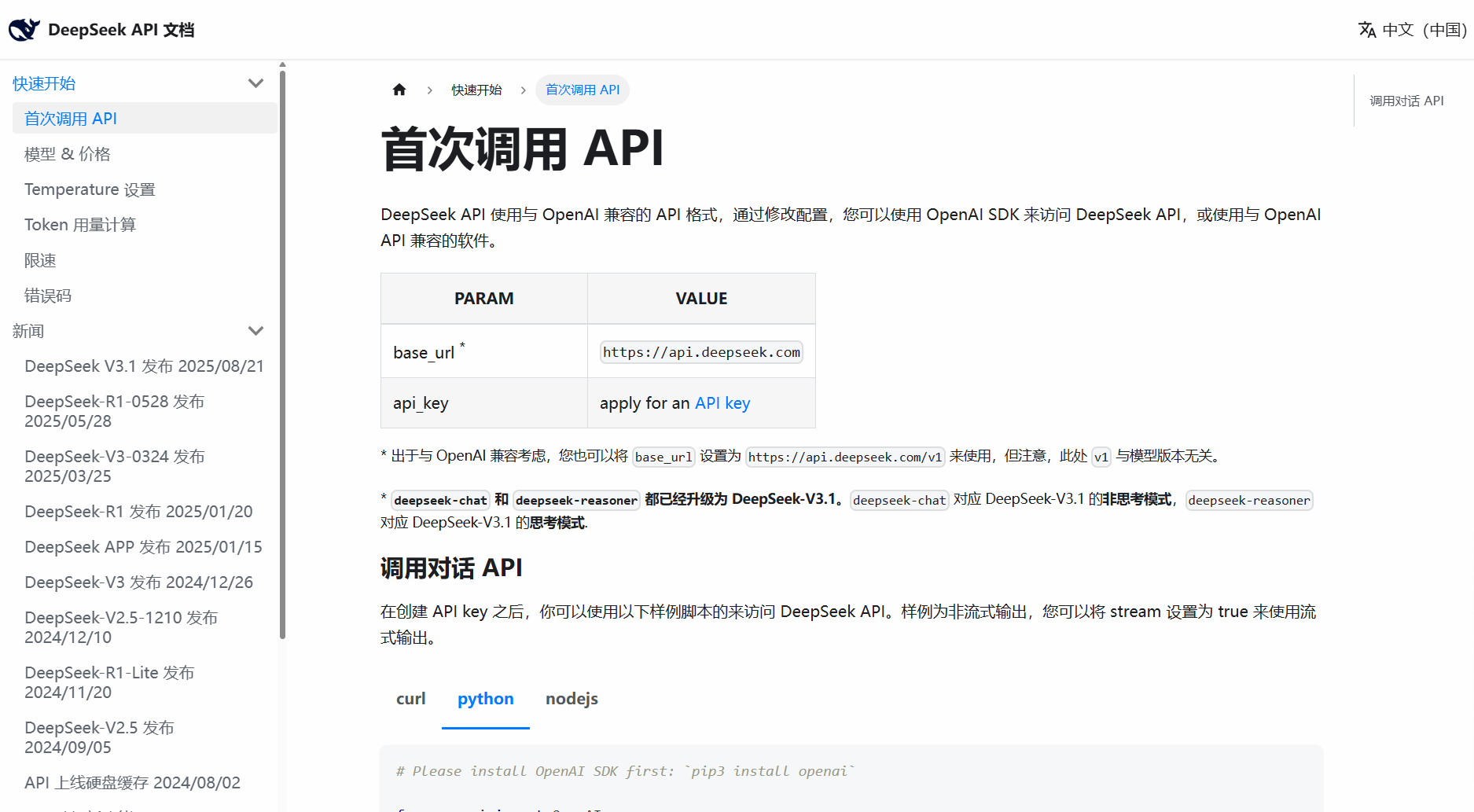The image size is (1474, 812).
Task: Click bold deepseek-reasoner inline code
Action: click(576, 500)
